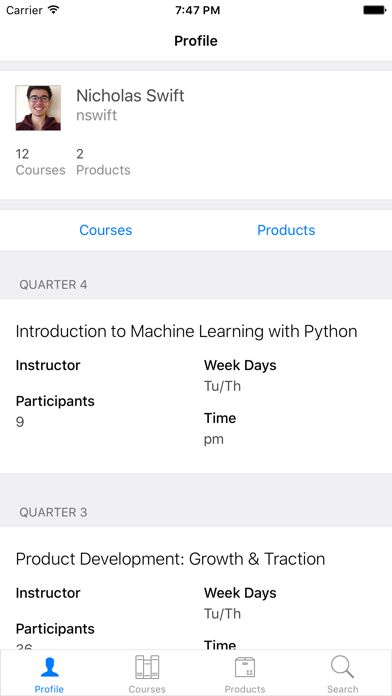Tap the nswift username
The width and height of the screenshot is (392, 696).
96,115
